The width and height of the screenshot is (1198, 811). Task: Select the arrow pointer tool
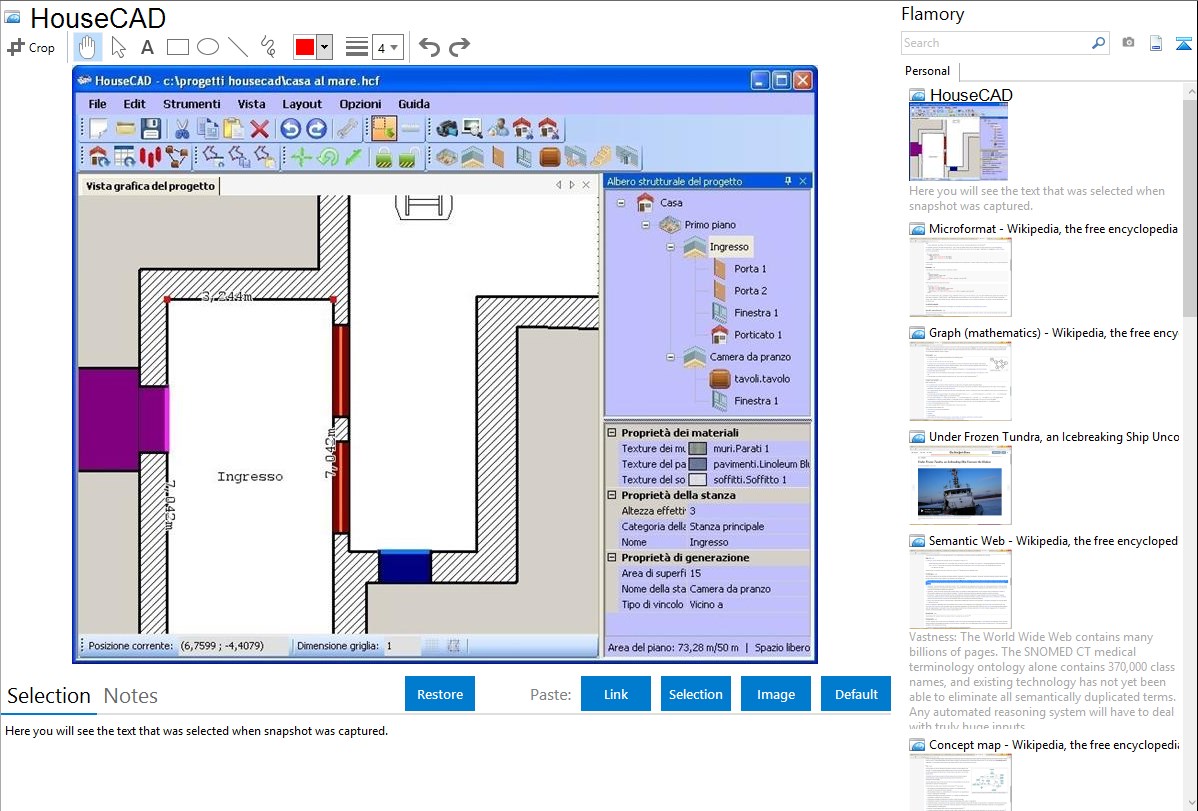coord(118,47)
